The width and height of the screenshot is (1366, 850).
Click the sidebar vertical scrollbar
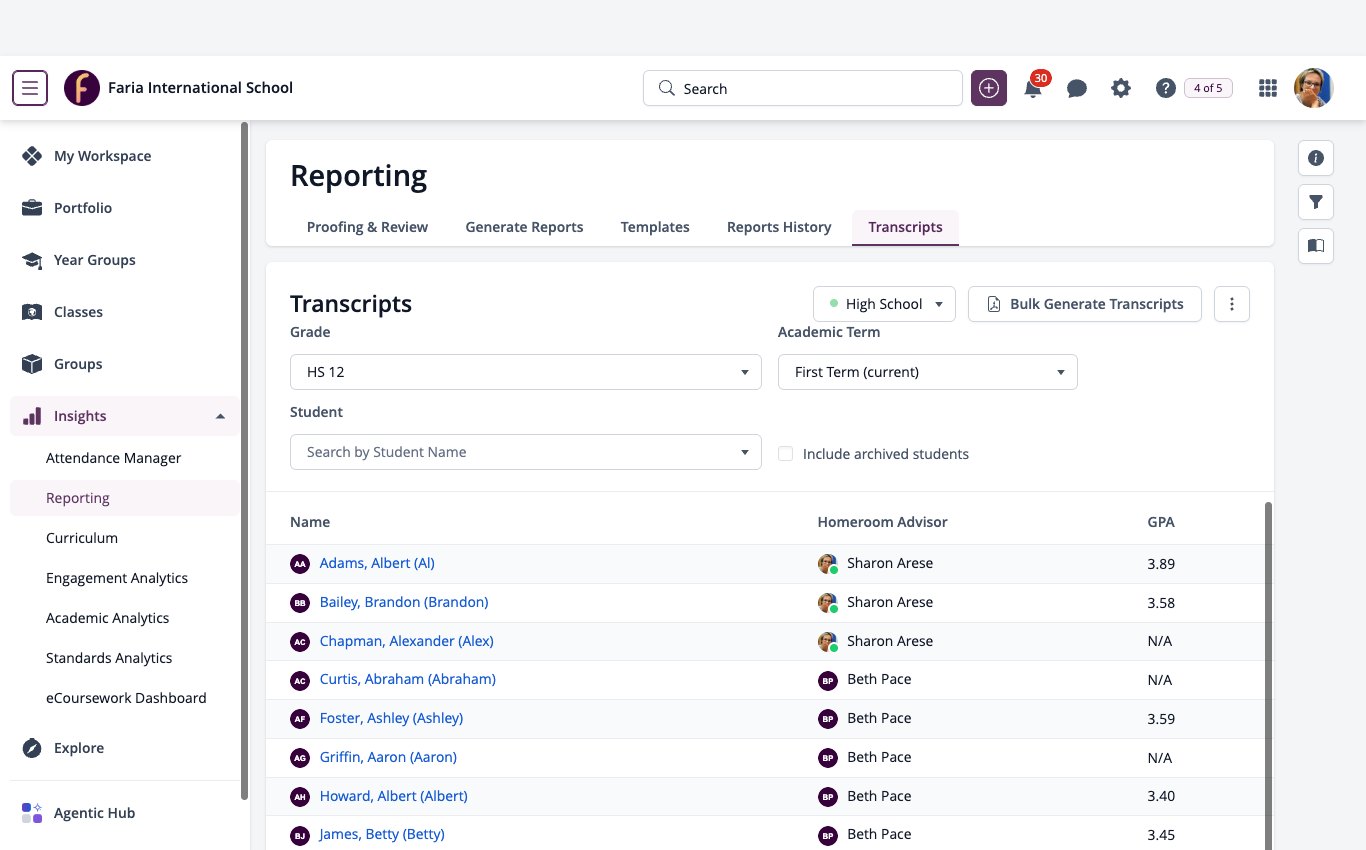point(245,460)
